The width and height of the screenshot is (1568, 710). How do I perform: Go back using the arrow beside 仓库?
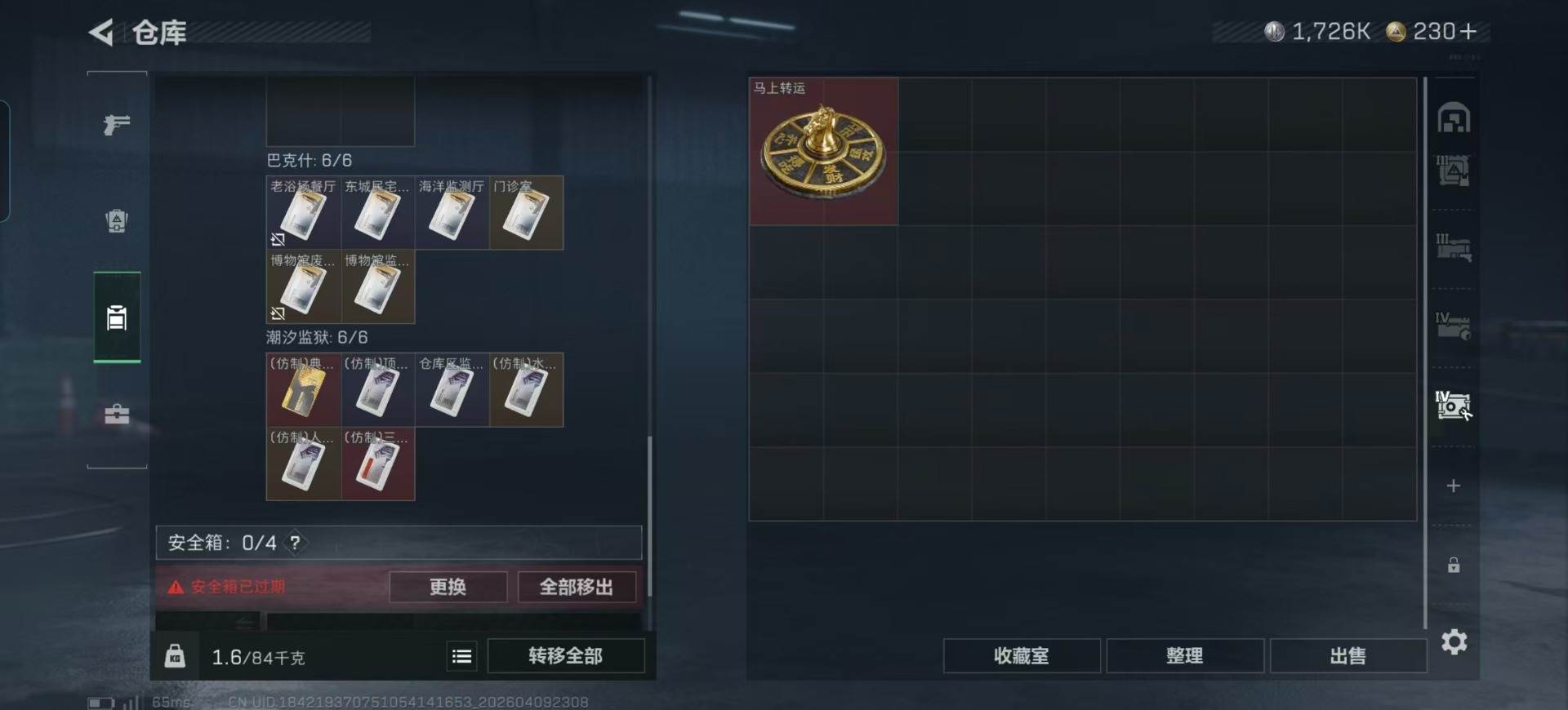(x=102, y=33)
